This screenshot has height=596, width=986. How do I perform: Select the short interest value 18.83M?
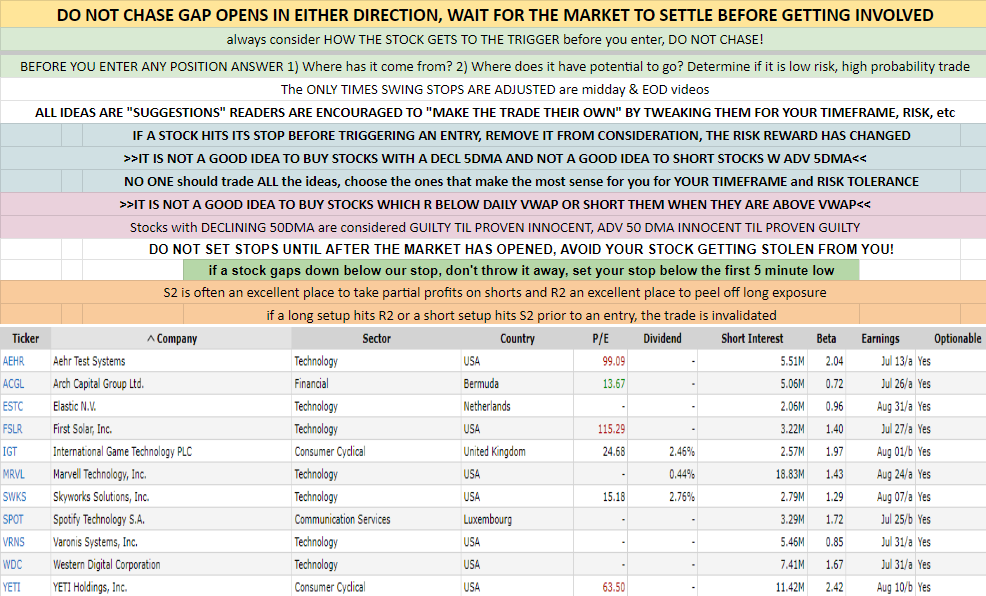790,474
